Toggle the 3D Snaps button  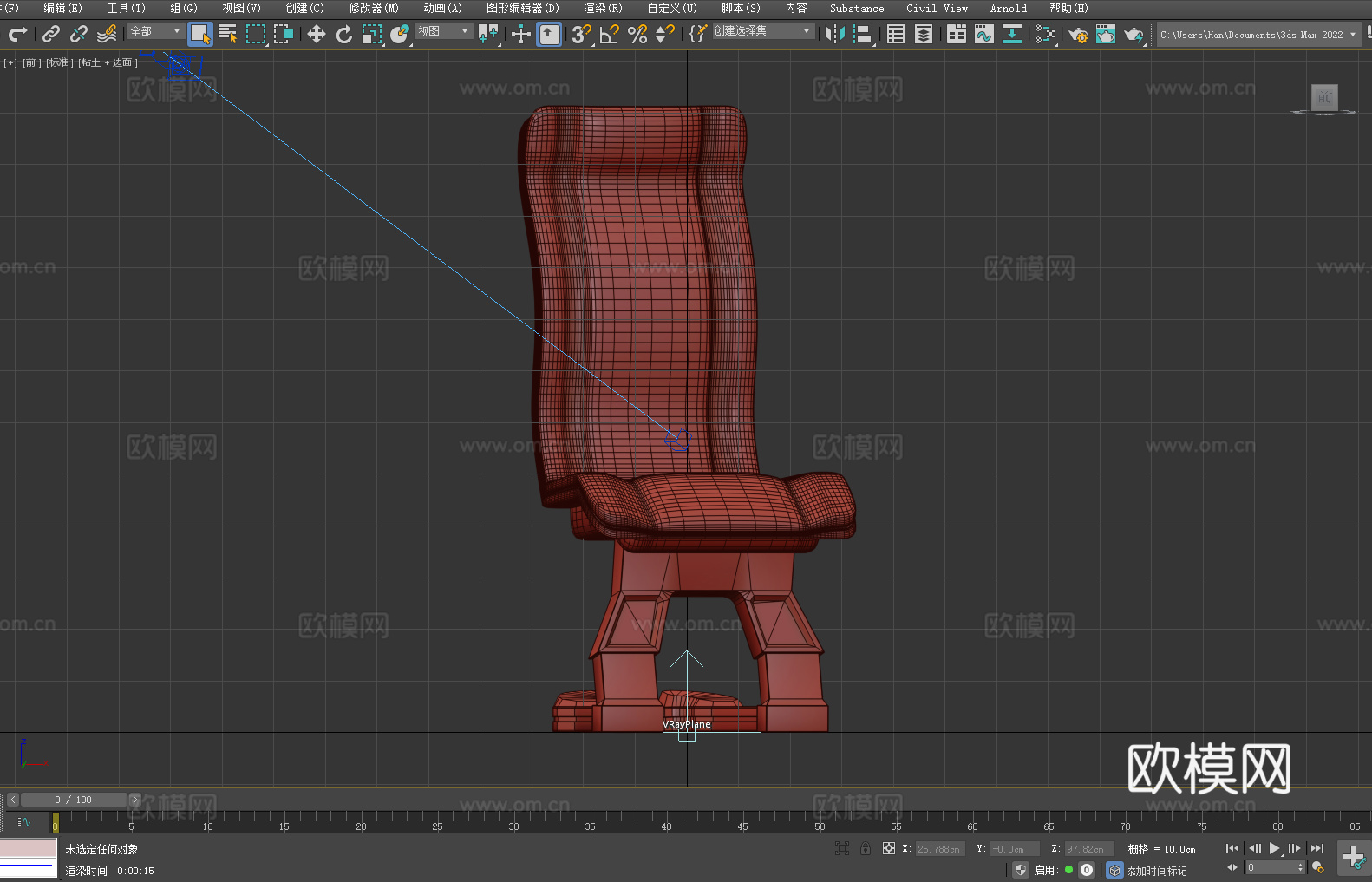click(x=582, y=34)
